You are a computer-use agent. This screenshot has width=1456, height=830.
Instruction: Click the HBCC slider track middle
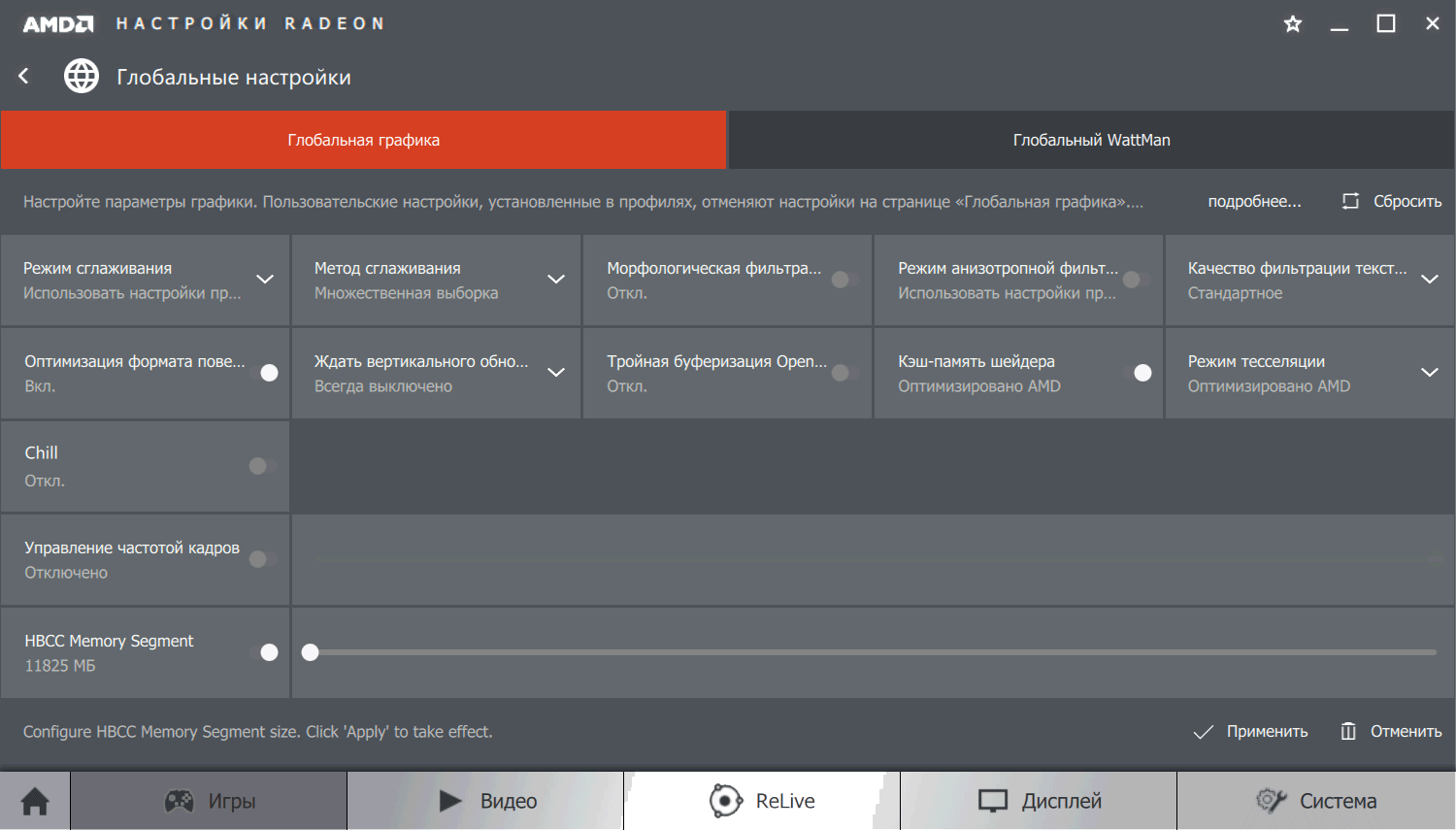pyautogui.click(x=873, y=652)
